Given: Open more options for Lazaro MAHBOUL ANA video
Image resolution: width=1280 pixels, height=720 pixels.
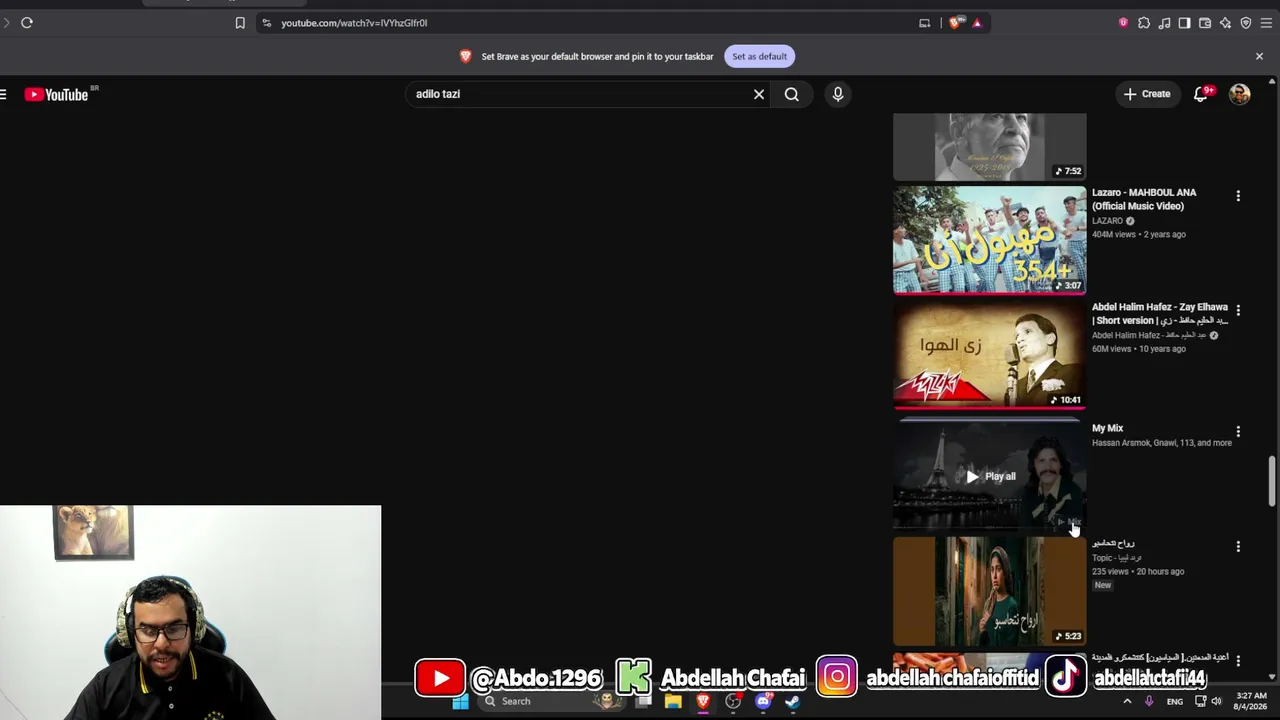Looking at the screenshot, I should click(1238, 197).
